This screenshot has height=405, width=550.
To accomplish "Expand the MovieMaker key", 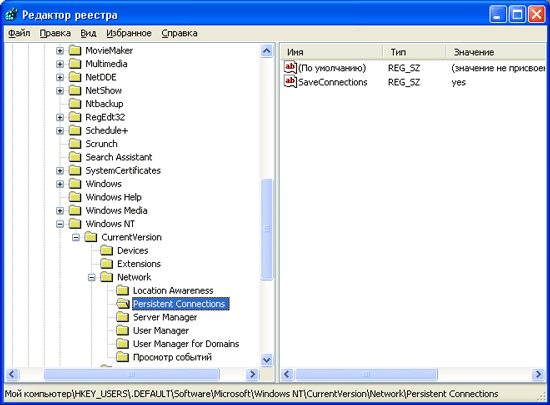I will point(60,51).
